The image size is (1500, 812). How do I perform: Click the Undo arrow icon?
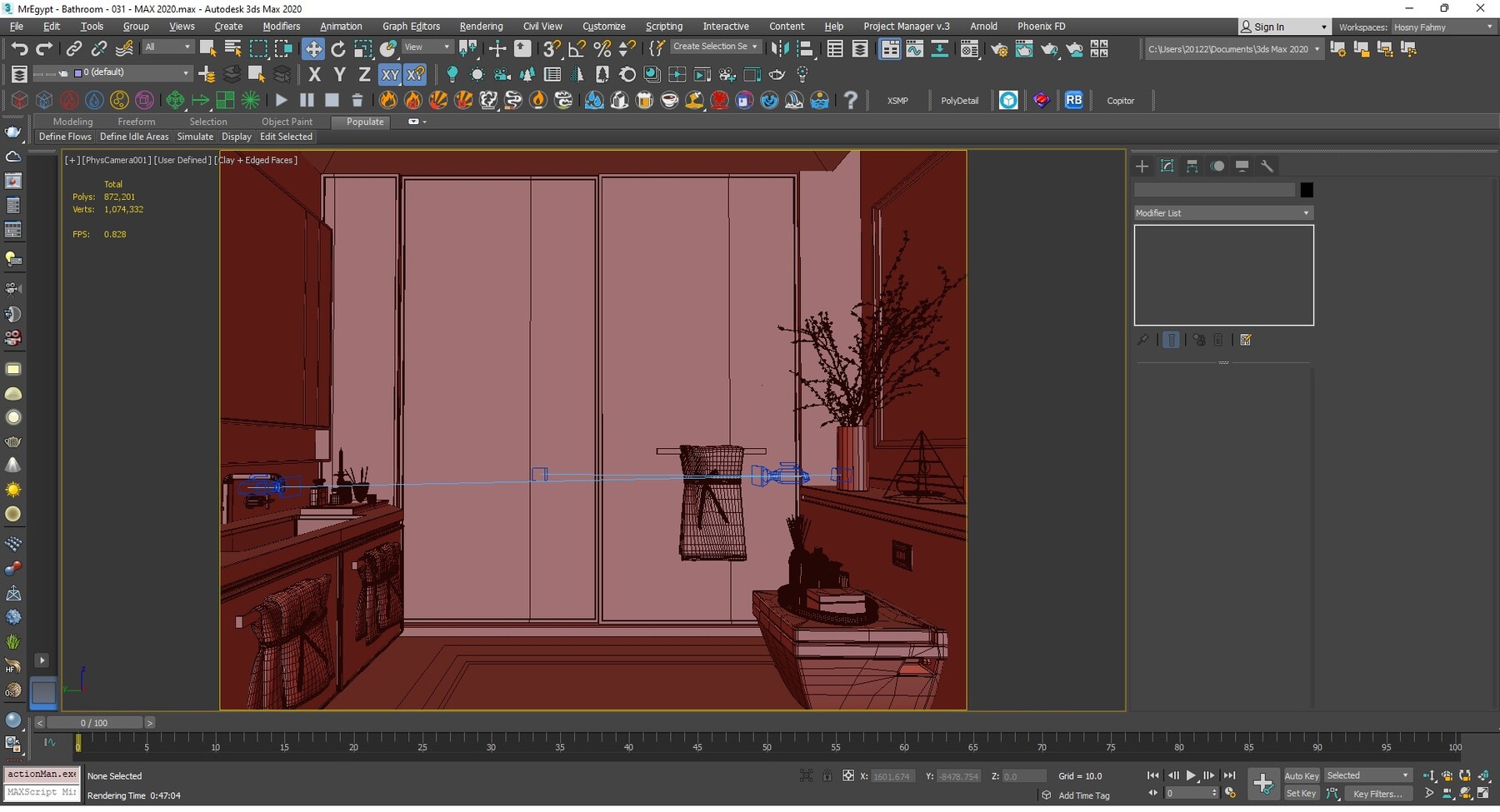[x=18, y=49]
